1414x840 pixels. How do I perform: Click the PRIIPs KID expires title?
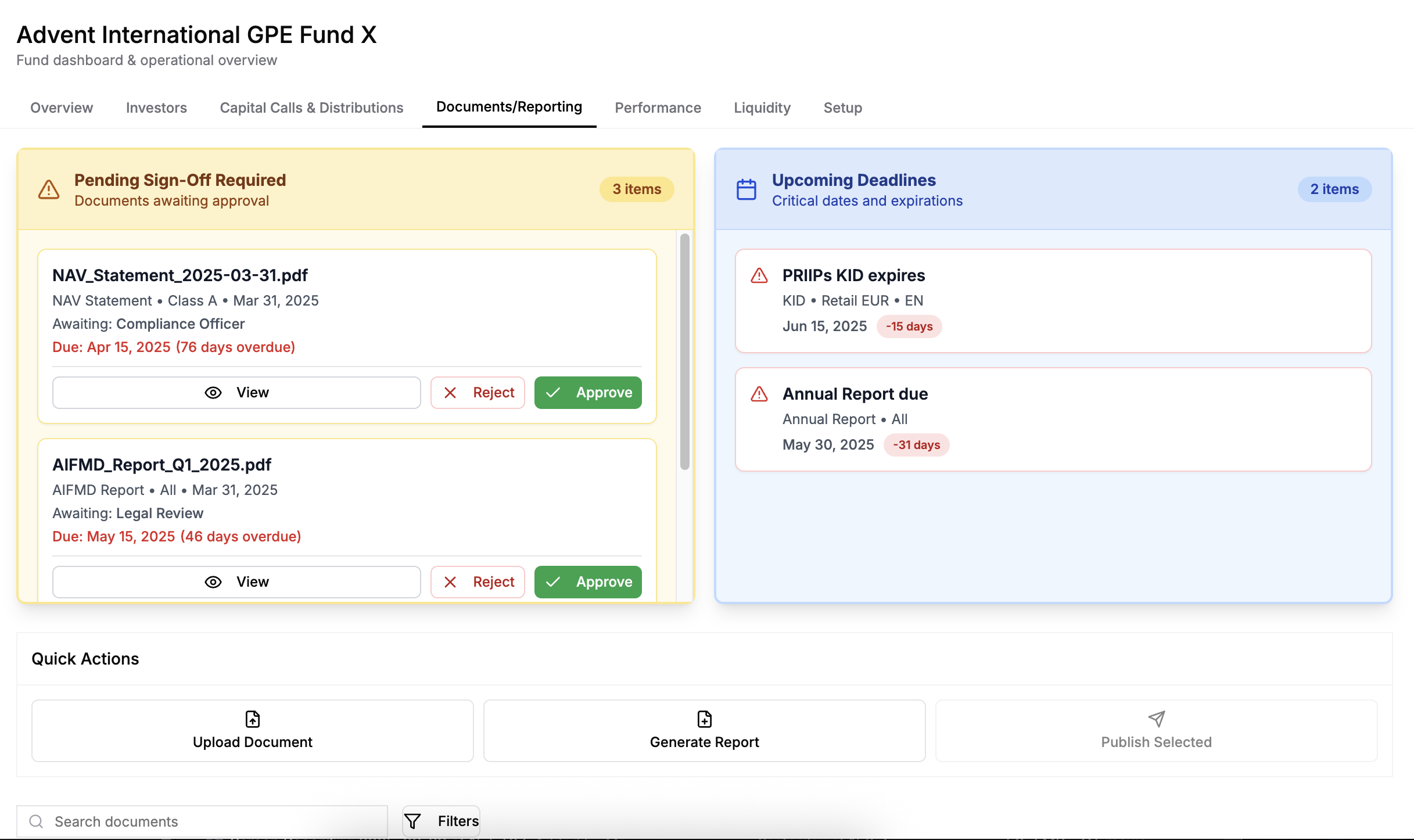tap(853, 275)
